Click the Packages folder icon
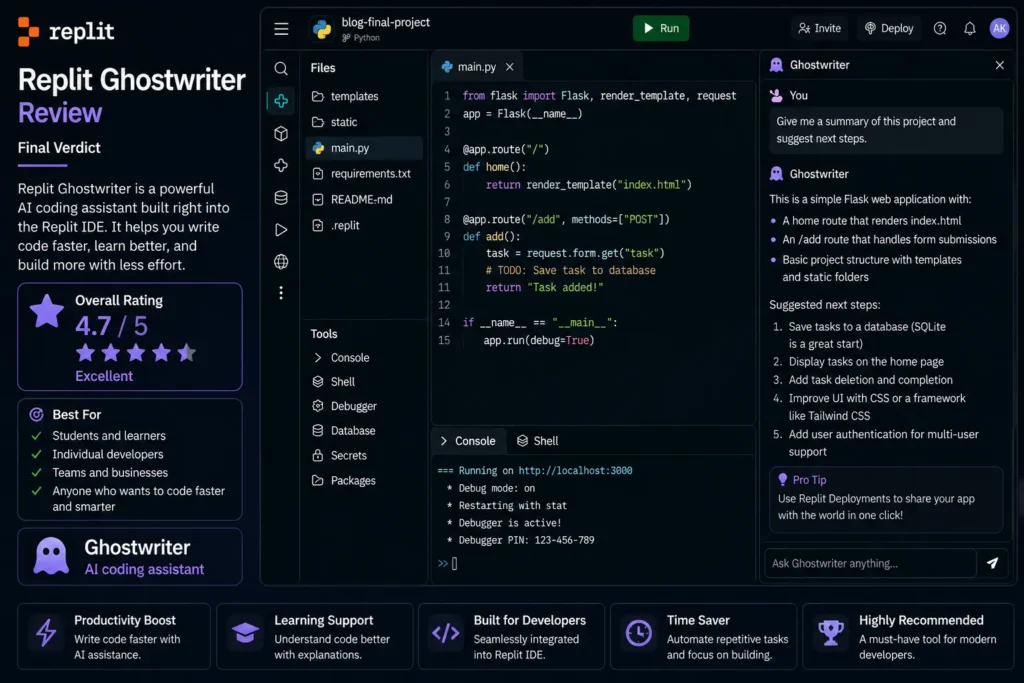The height and width of the screenshot is (683, 1024). point(318,481)
